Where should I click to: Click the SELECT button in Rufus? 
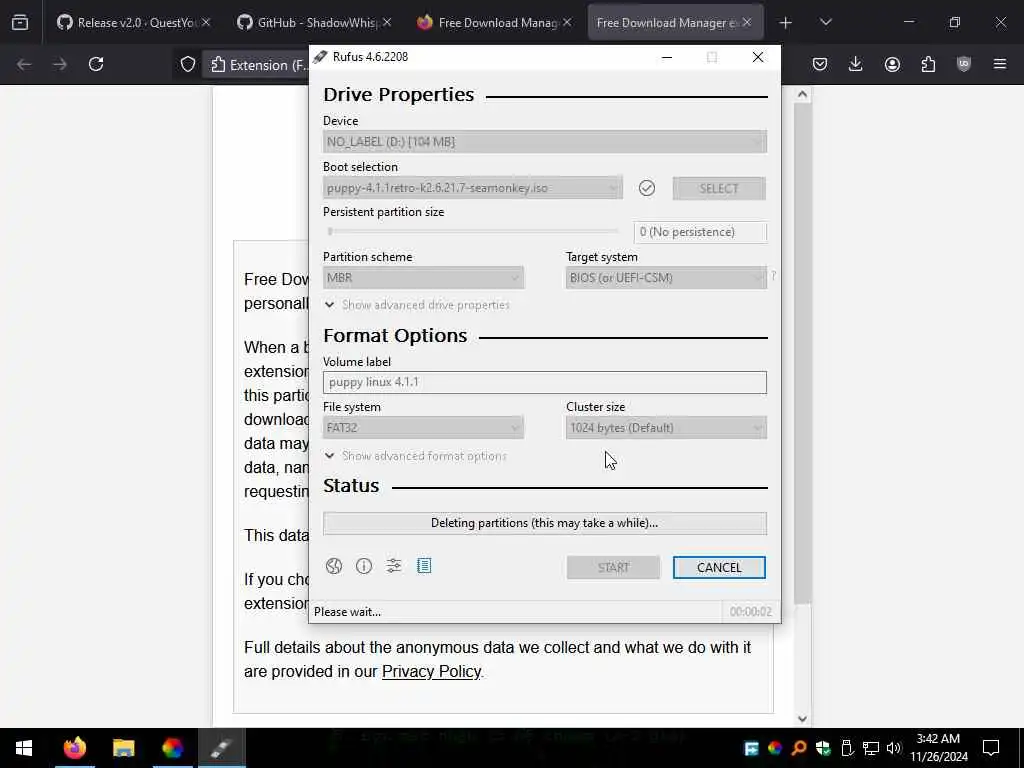719,188
